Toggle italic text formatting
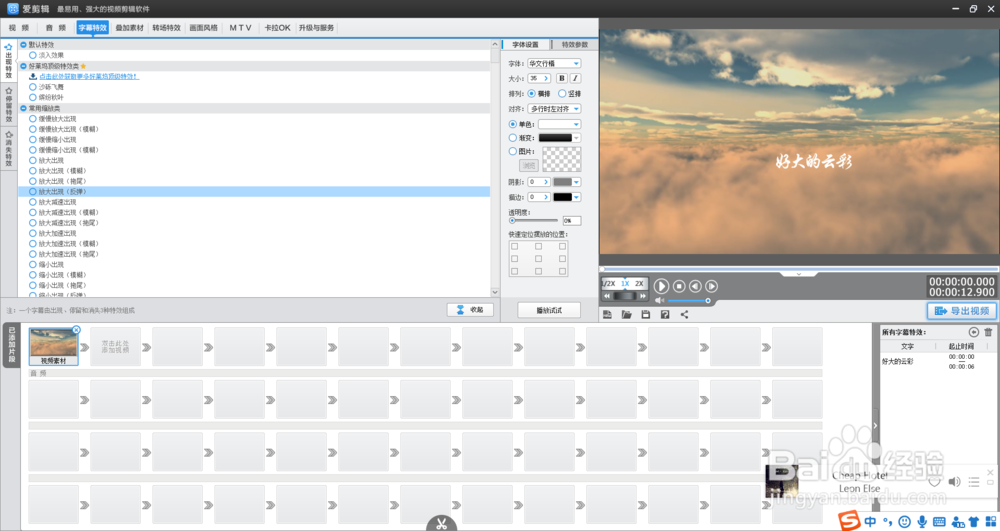The width and height of the screenshot is (1000, 531). [575, 78]
